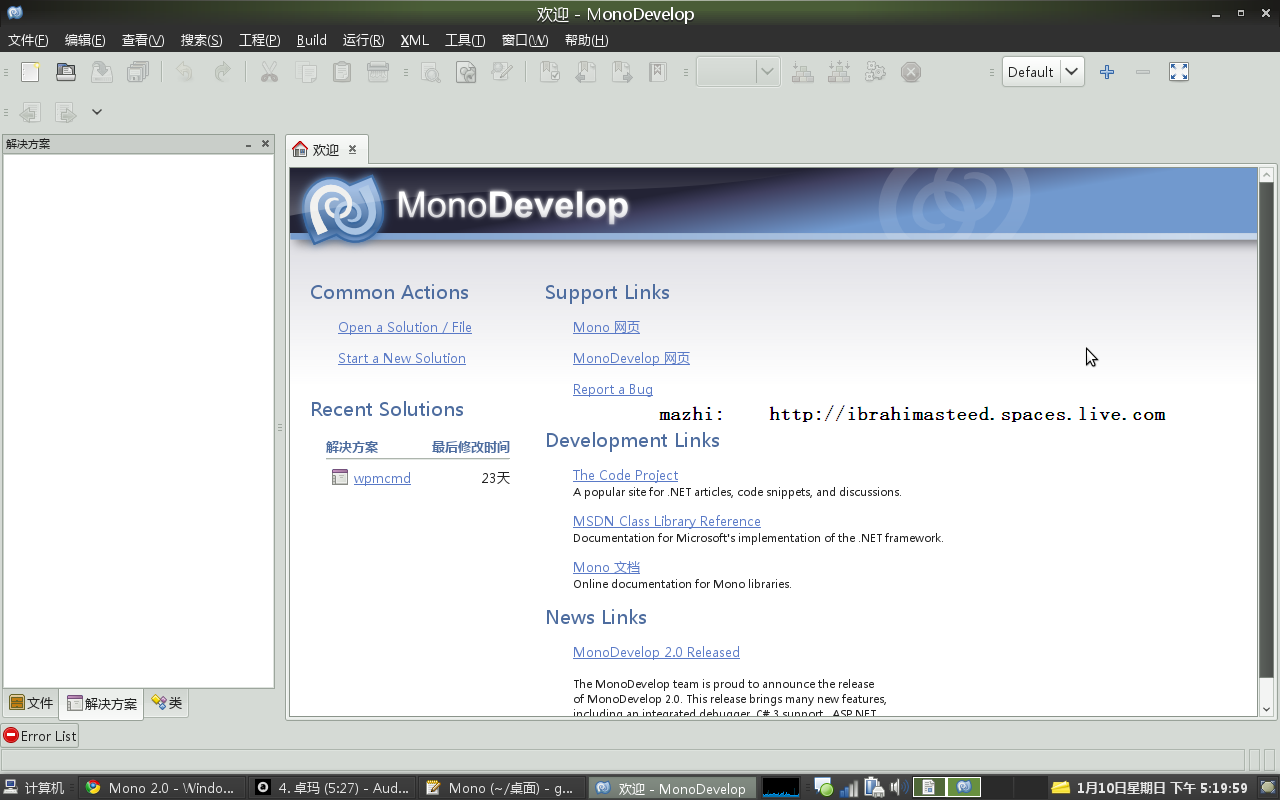
Task: Open the Mono 文档 link
Action: click(606, 567)
